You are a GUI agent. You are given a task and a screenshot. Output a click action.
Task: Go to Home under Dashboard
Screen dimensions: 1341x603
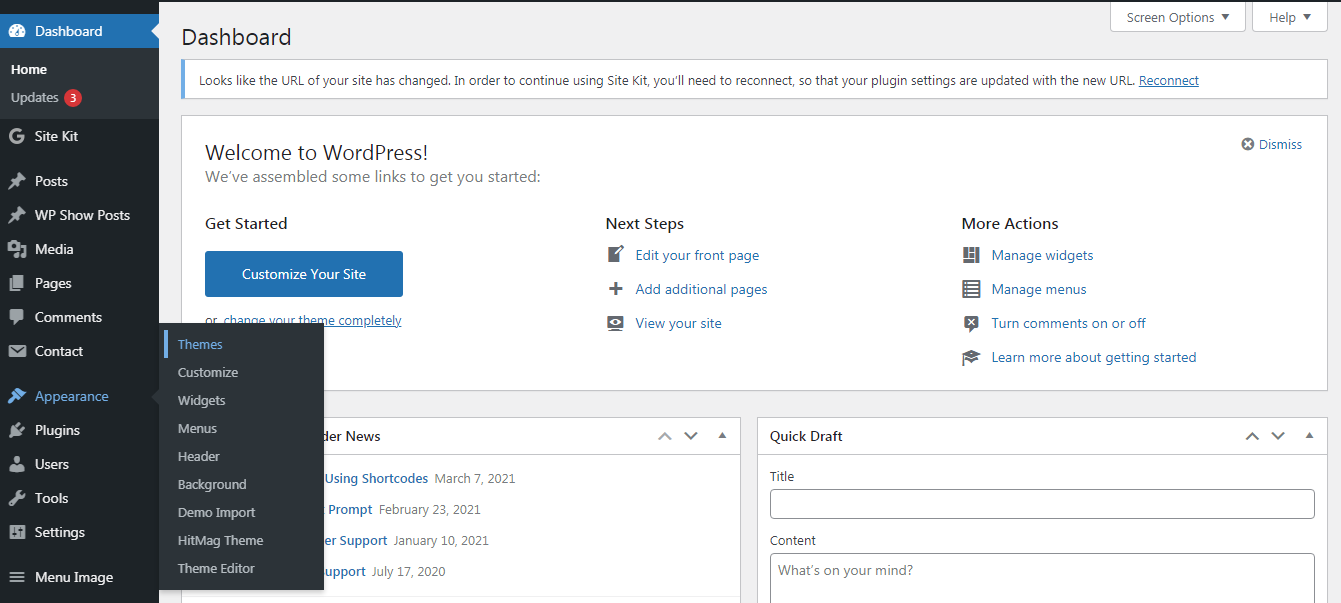point(29,69)
